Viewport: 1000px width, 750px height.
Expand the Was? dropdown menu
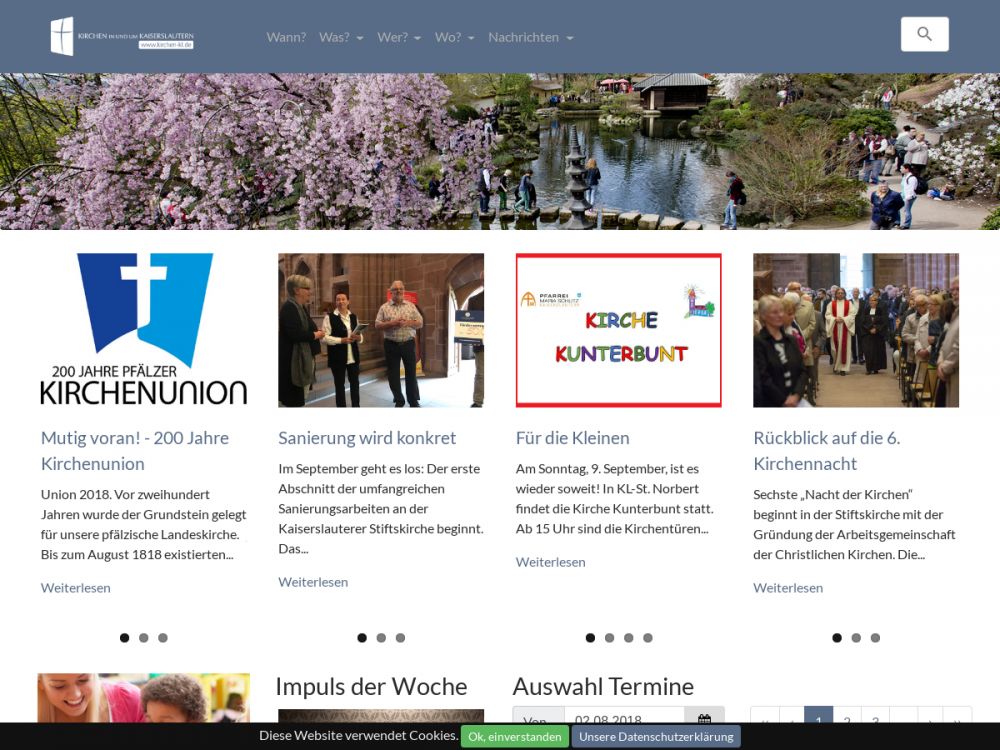click(341, 37)
